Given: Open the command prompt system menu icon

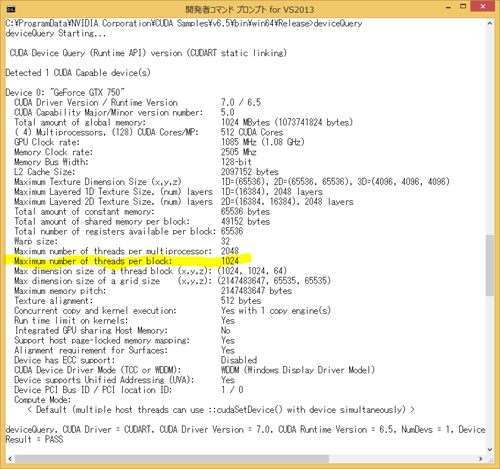Looking at the screenshot, I should (11, 9).
